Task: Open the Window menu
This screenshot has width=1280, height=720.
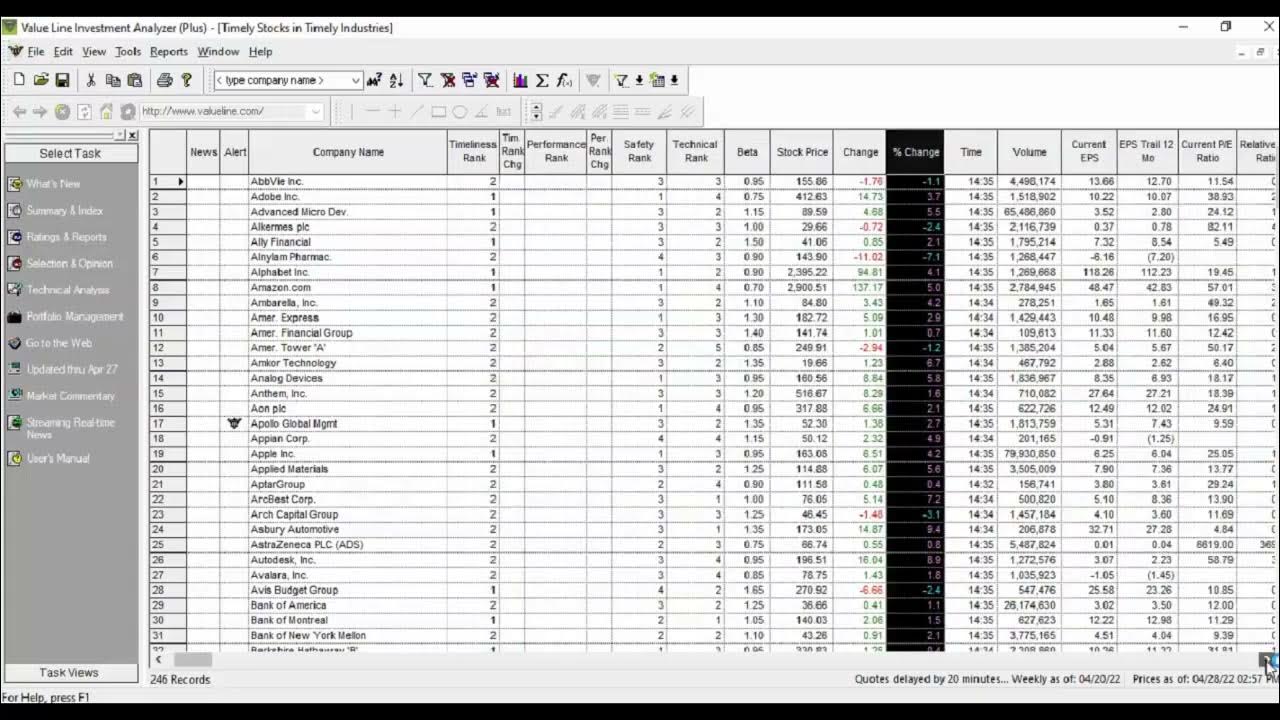Action: pos(218,52)
